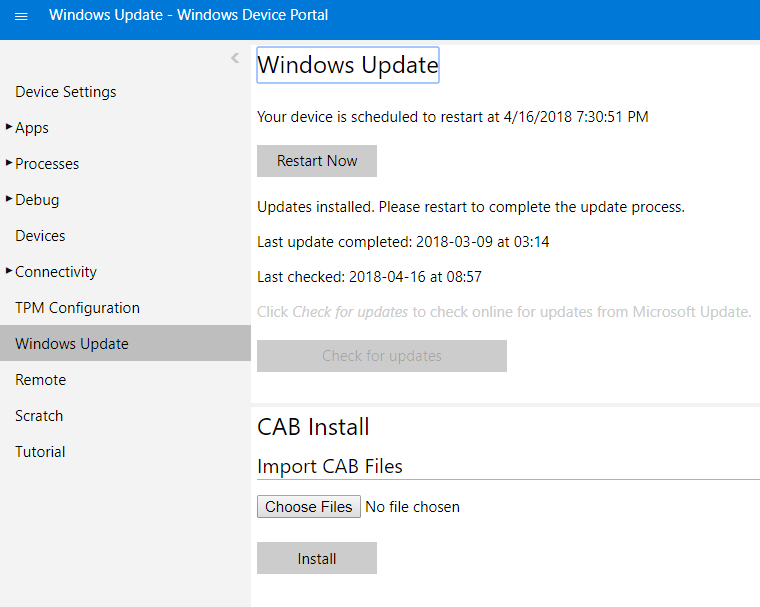Click the Check for updates button
This screenshot has width=760, height=607.
tap(381, 356)
